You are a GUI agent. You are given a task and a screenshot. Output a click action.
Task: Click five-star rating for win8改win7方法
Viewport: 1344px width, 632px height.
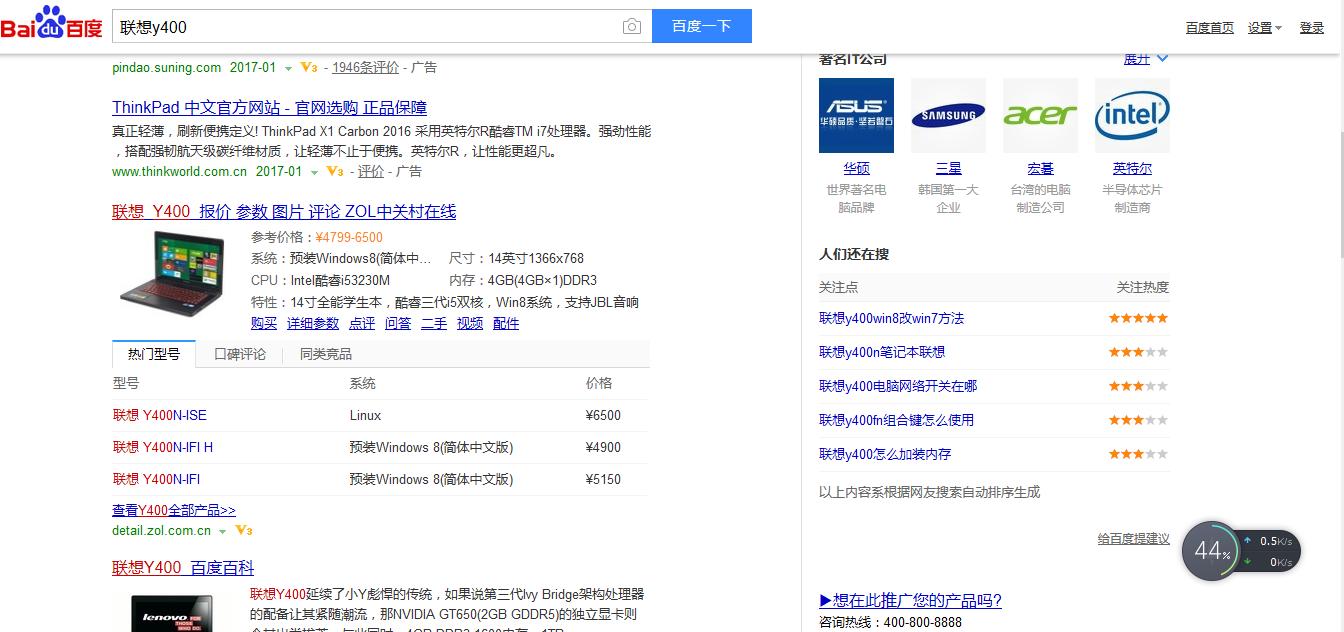pos(1138,318)
